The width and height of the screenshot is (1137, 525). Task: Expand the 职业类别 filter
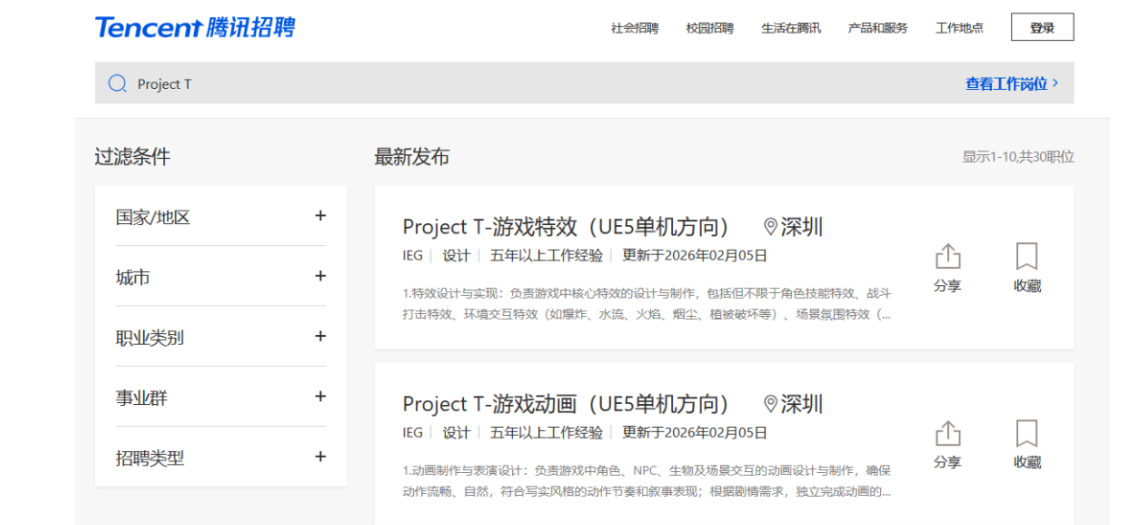click(320, 336)
